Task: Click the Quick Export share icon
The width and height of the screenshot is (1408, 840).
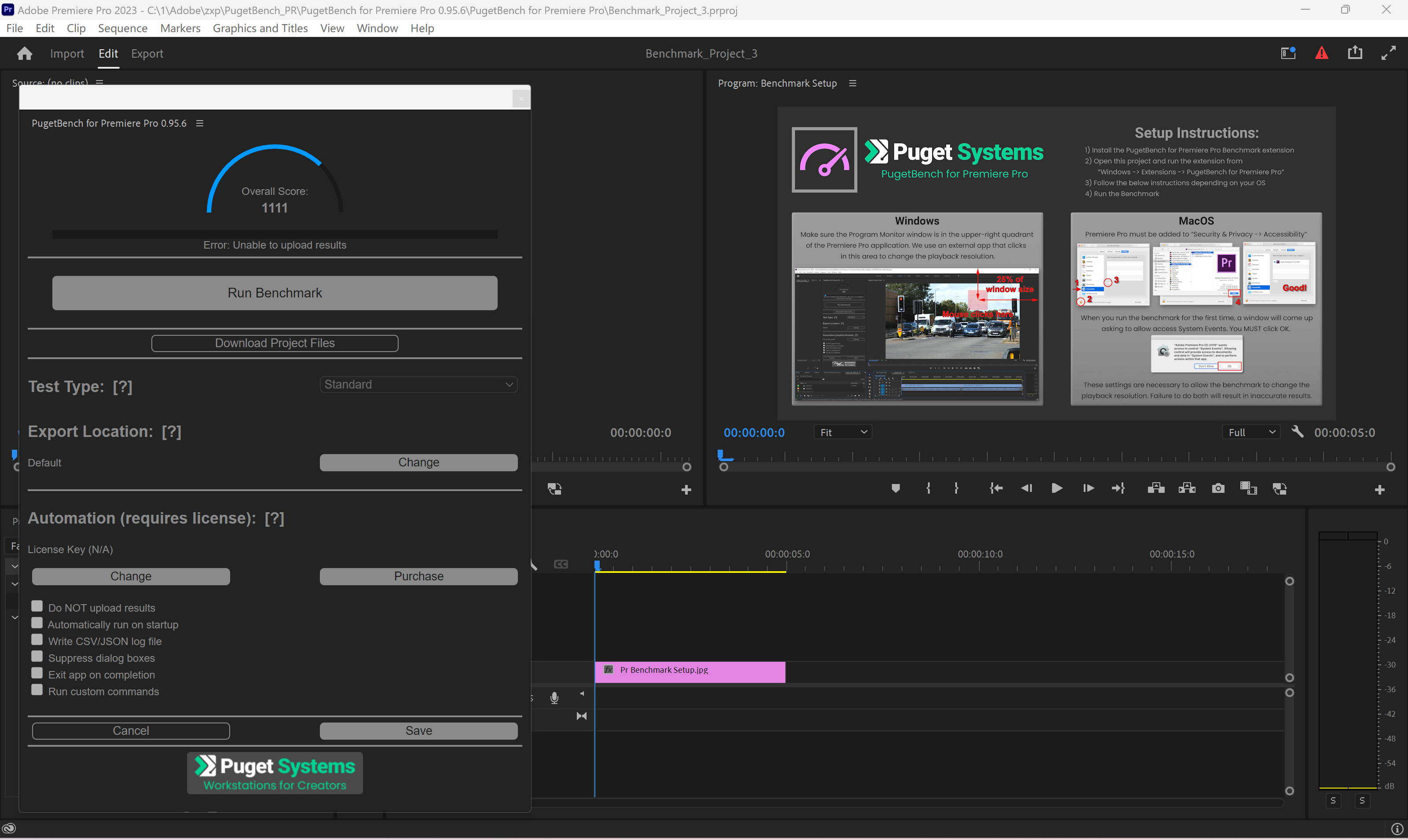Action: [1355, 53]
